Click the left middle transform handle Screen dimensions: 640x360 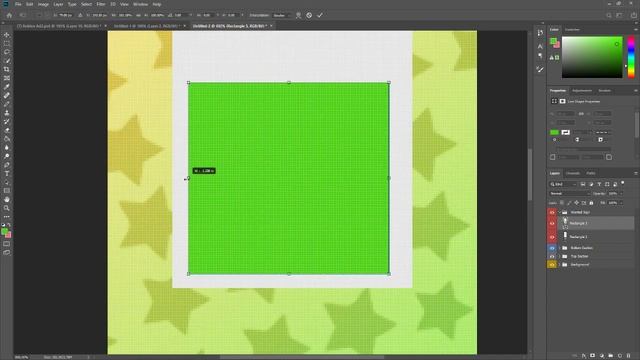coord(189,178)
